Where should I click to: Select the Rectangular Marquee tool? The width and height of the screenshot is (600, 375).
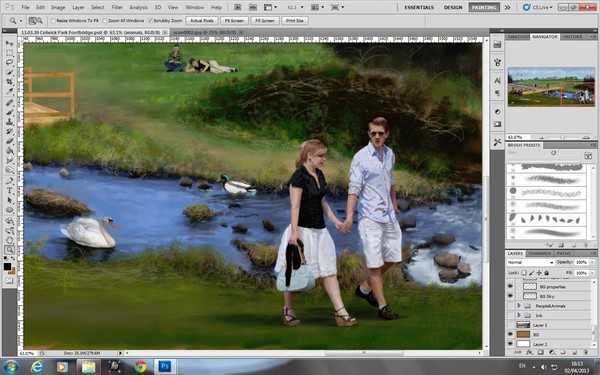pos(9,53)
